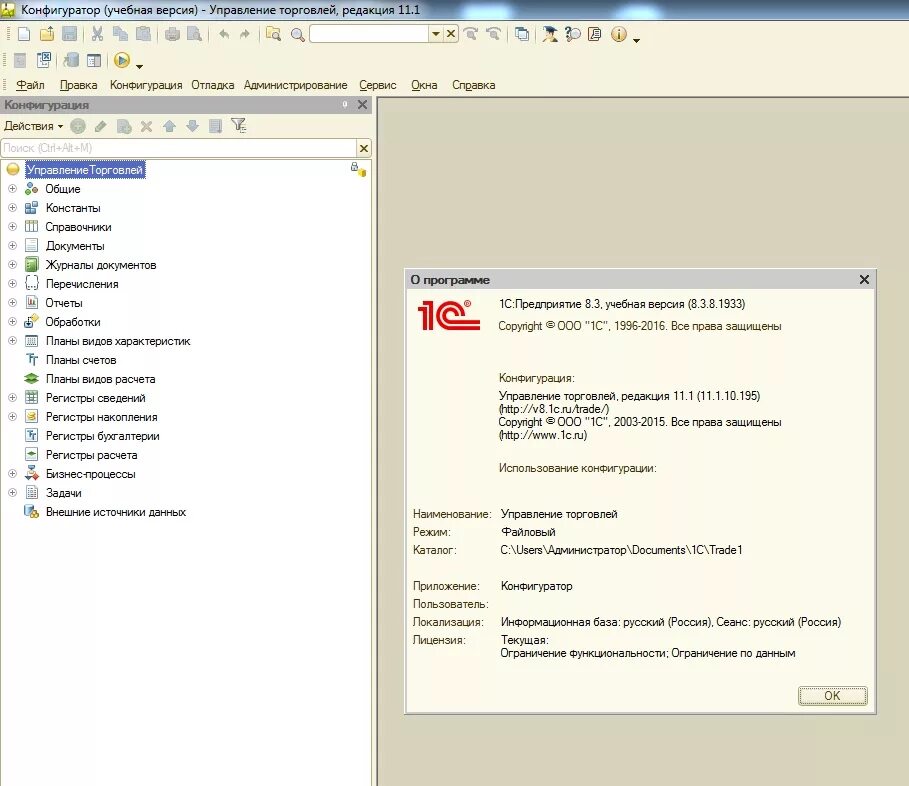Select Регистры расчета item
Viewport: 909px width, 786px height.
tap(92, 455)
